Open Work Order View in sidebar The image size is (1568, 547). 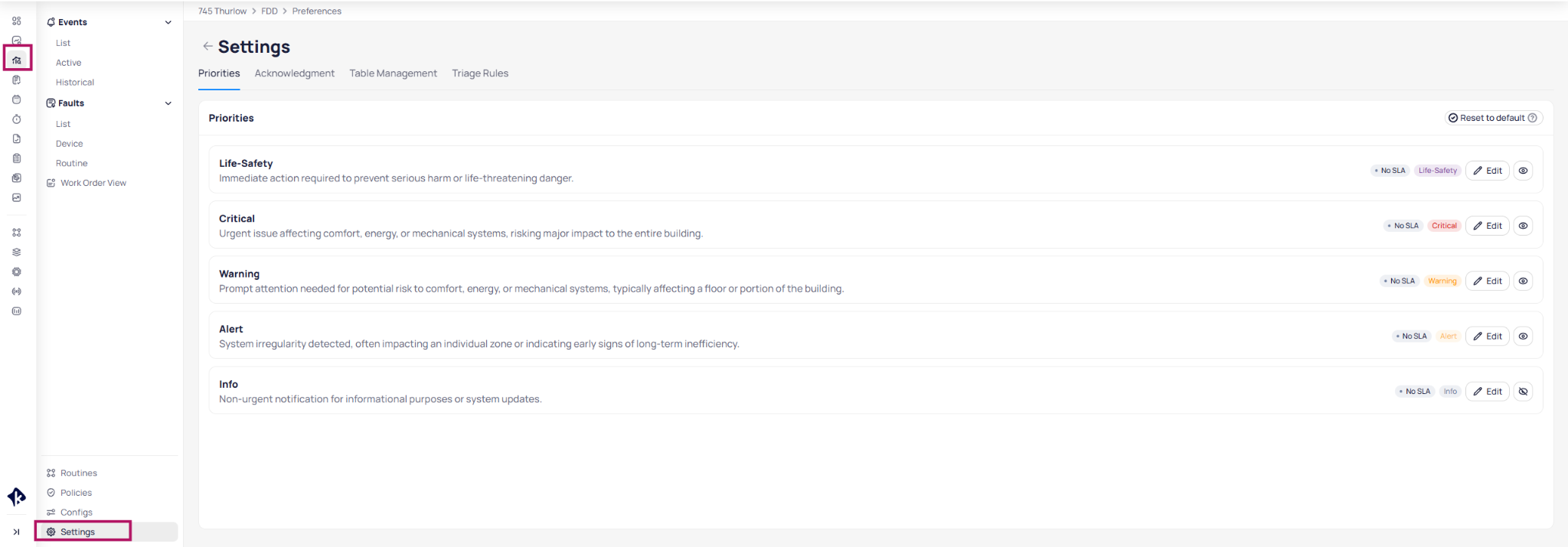pos(93,183)
